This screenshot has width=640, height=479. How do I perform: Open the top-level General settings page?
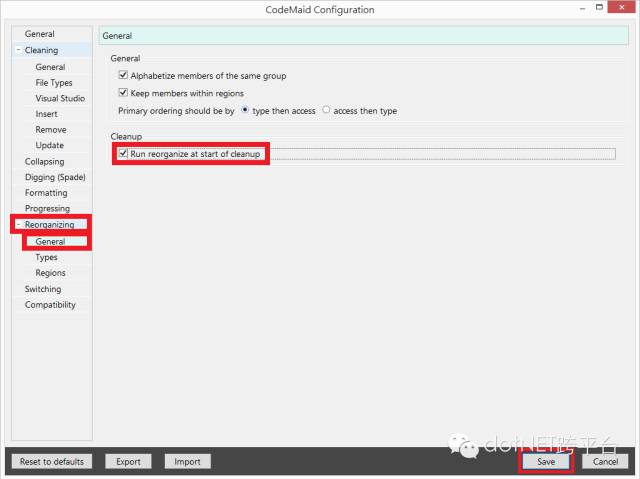pos(40,34)
